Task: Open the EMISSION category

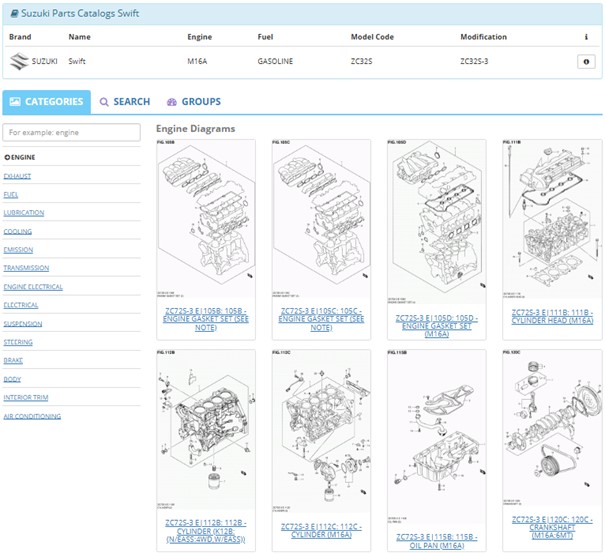Action: [18, 250]
